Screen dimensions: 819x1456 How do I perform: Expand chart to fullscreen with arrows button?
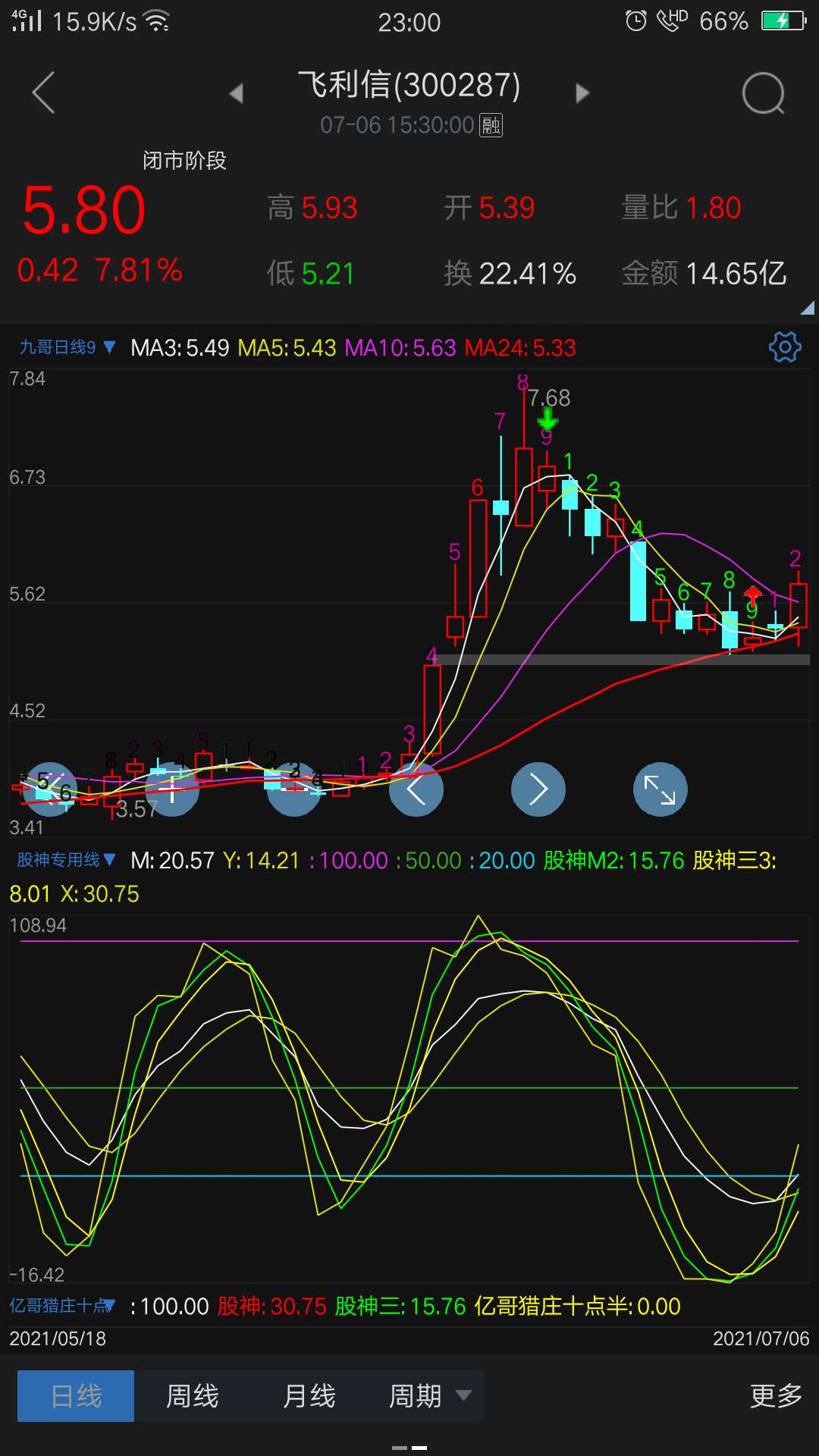pos(660,789)
